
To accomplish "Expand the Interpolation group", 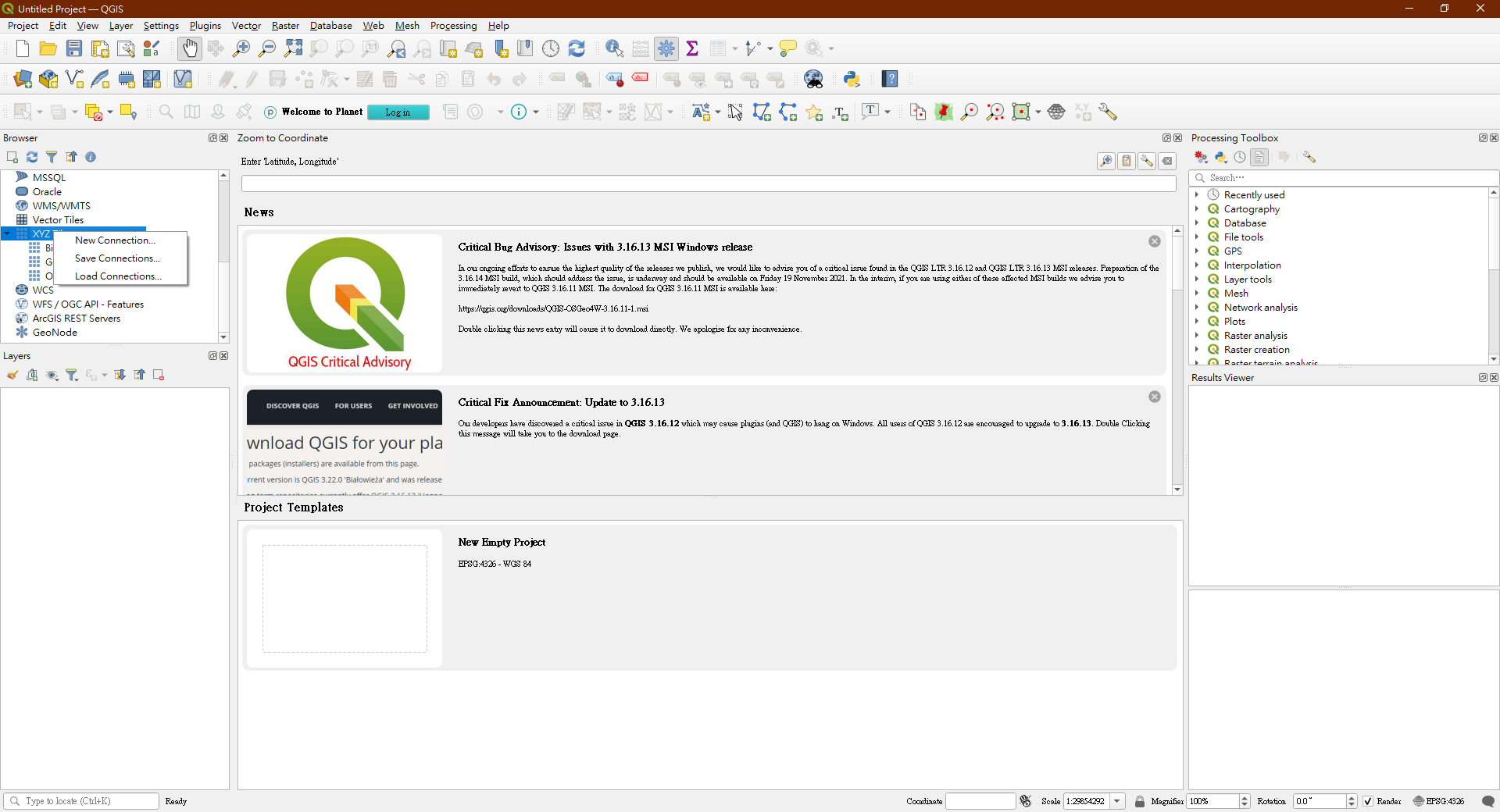I will coord(1197,265).
